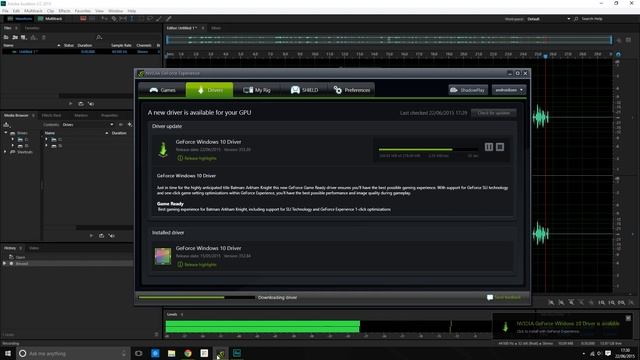Open Chrome from the taskbar
The image size is (640, 360).
(188, 353)
